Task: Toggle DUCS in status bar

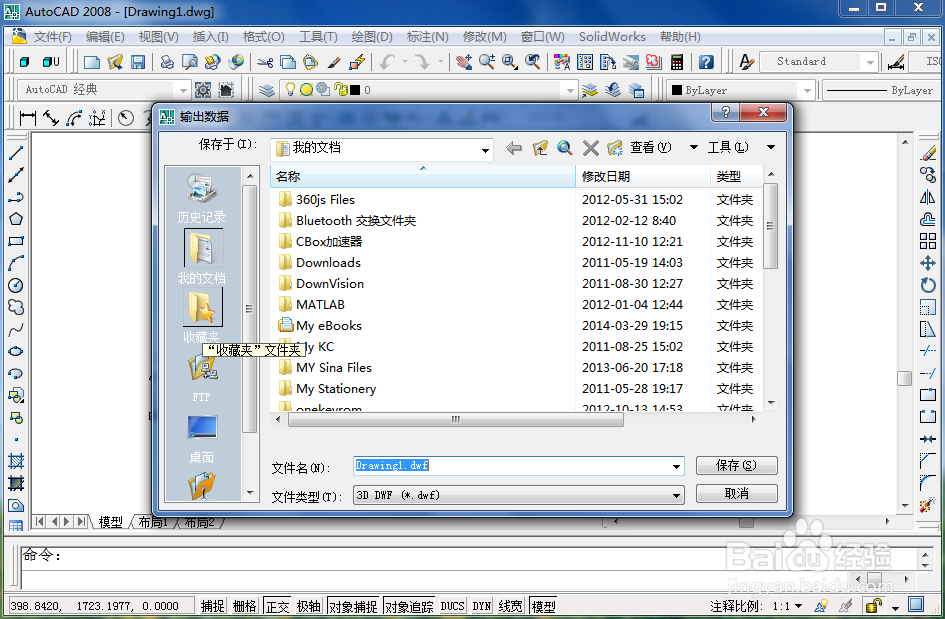Action: point(452,606)
